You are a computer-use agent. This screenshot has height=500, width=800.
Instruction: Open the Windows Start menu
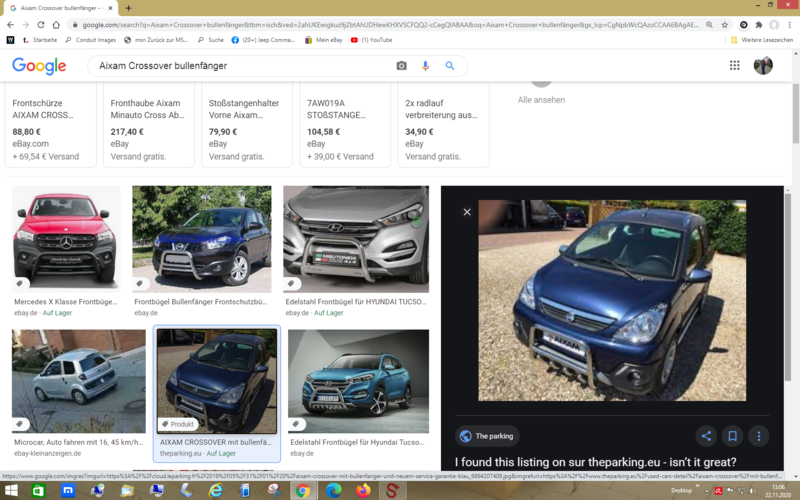pyautogui.click(x=11, y=491)
